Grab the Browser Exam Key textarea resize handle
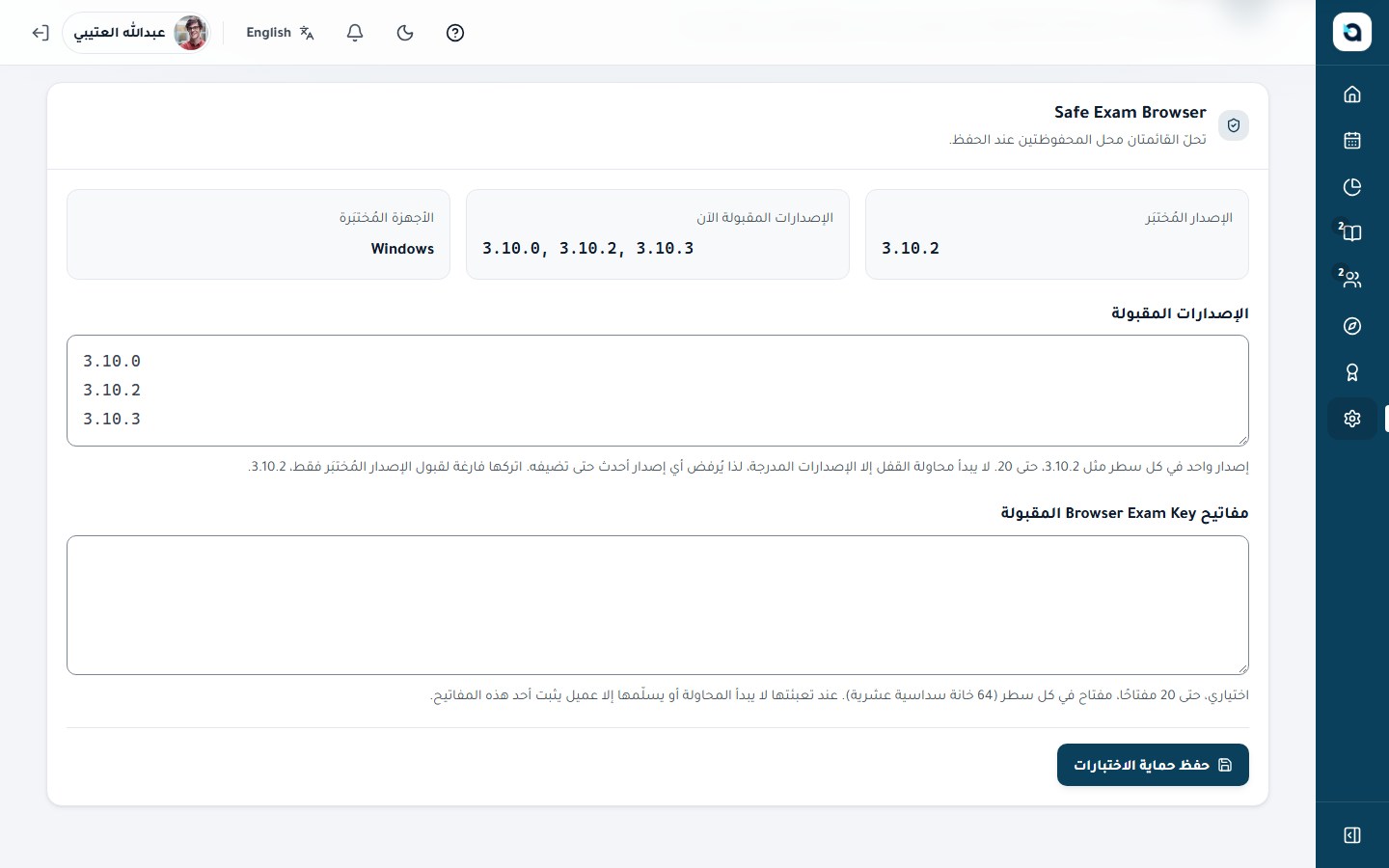Image resolution: width=1389 pixels, height=868 pixels. coord(1242,668)
